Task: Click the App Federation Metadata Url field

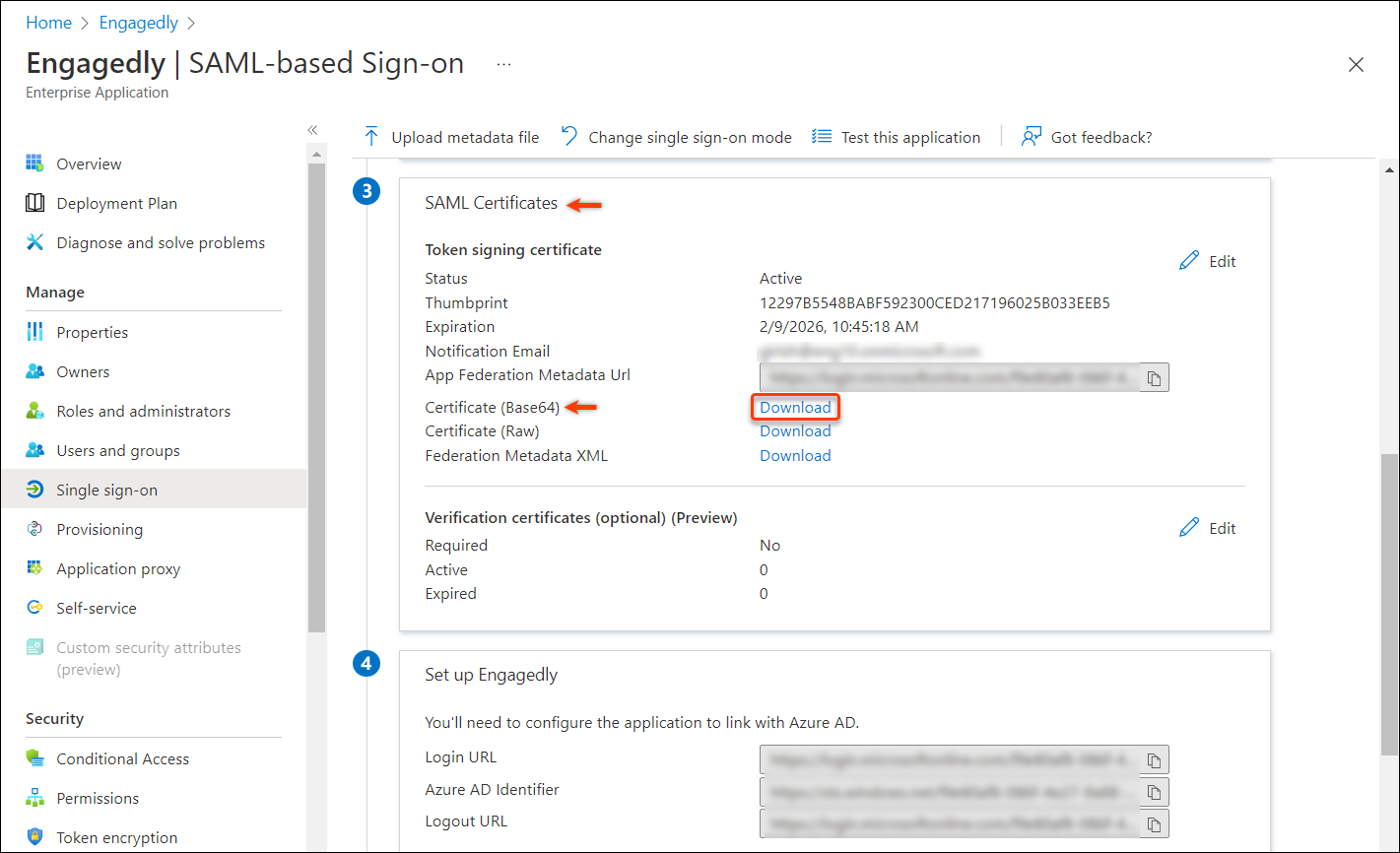Action: pos(951,377)
